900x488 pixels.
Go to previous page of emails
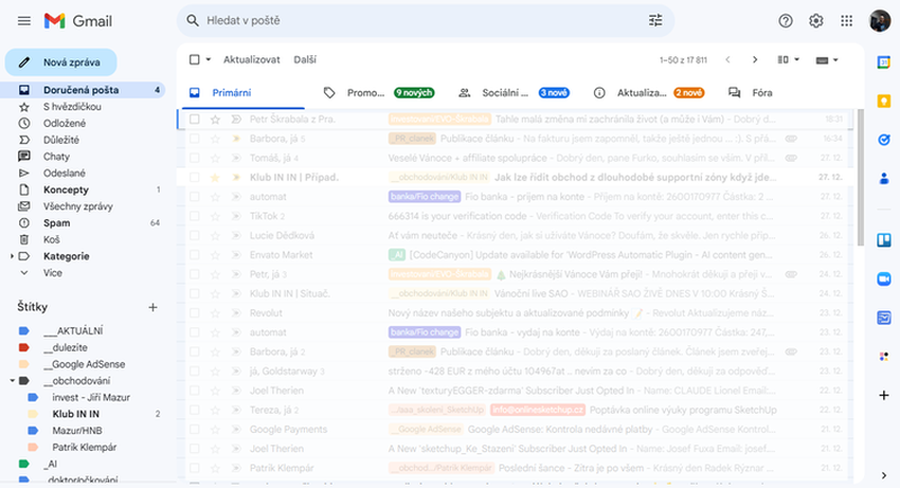pyautogui.click(x=727, y=60)
